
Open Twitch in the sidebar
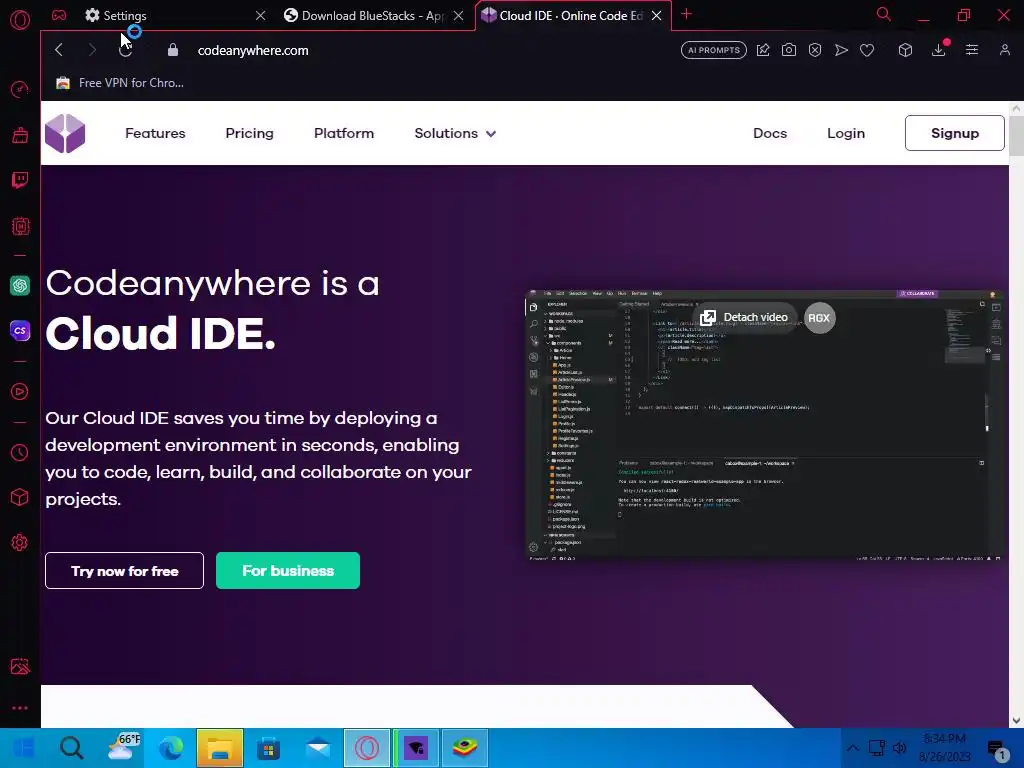point(20,180)
